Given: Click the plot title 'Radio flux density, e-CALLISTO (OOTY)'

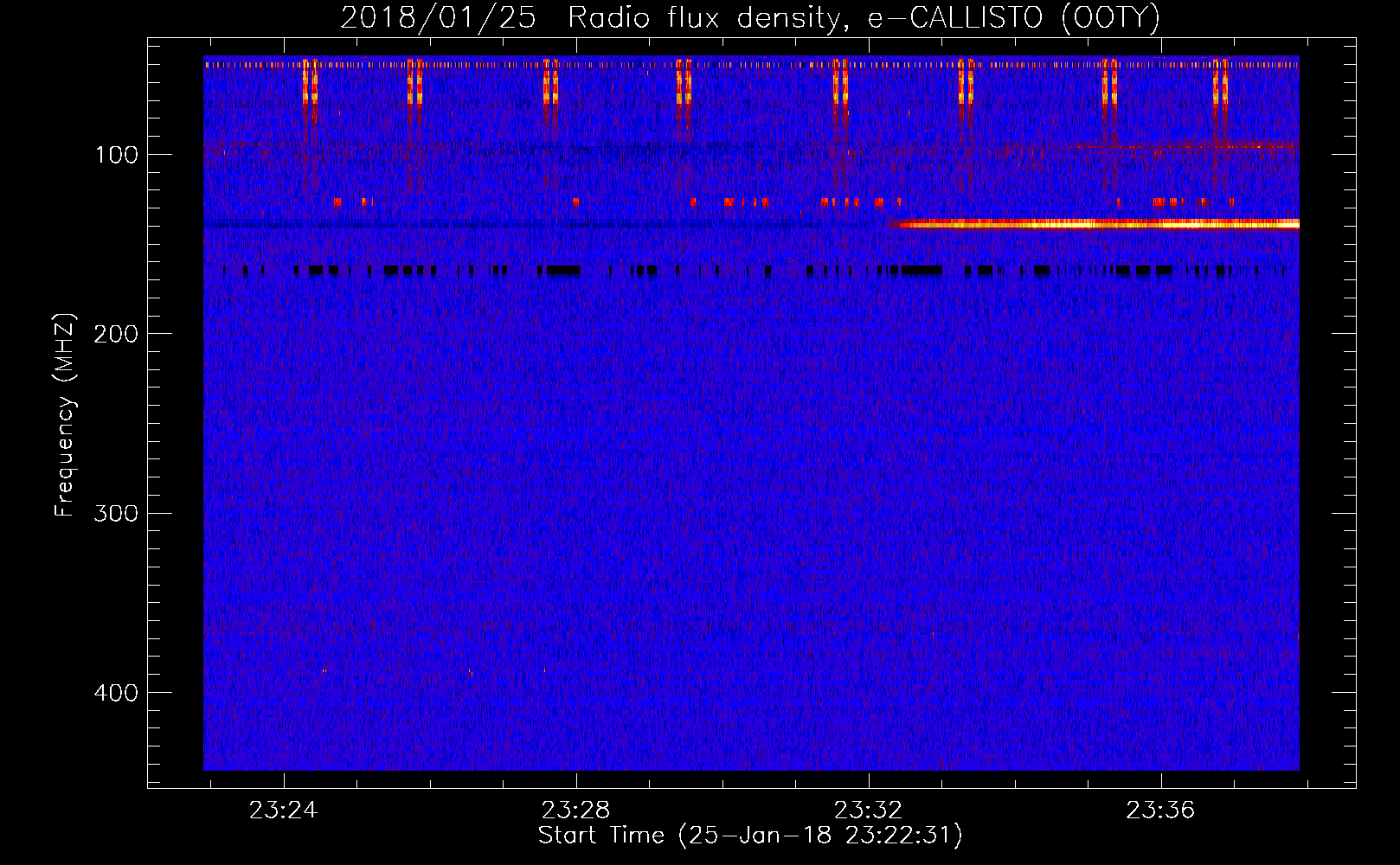Looking at the screenshot, I should pos(864,18).
